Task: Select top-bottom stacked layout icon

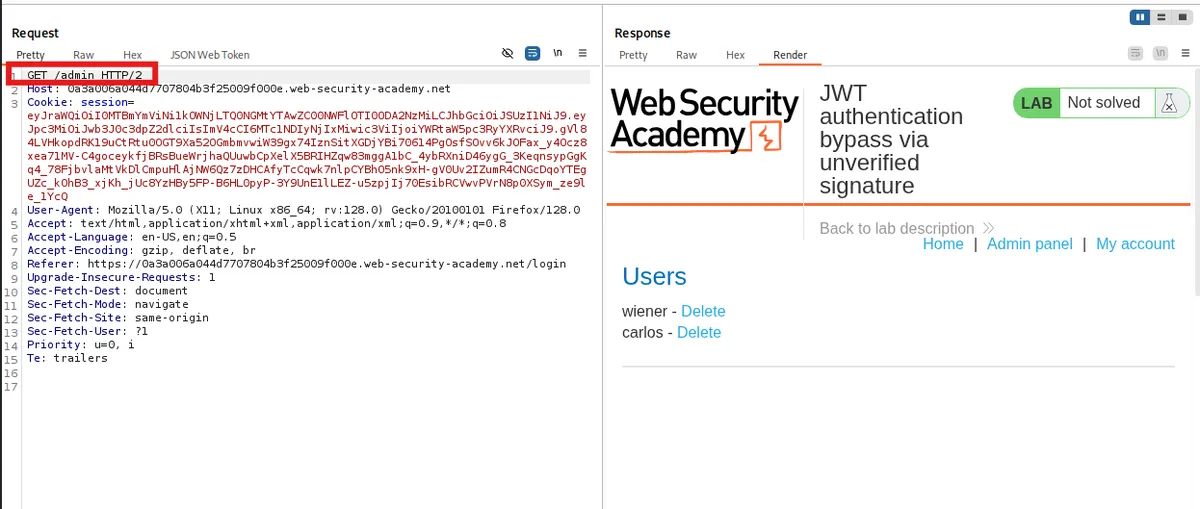Action: 1161,17
